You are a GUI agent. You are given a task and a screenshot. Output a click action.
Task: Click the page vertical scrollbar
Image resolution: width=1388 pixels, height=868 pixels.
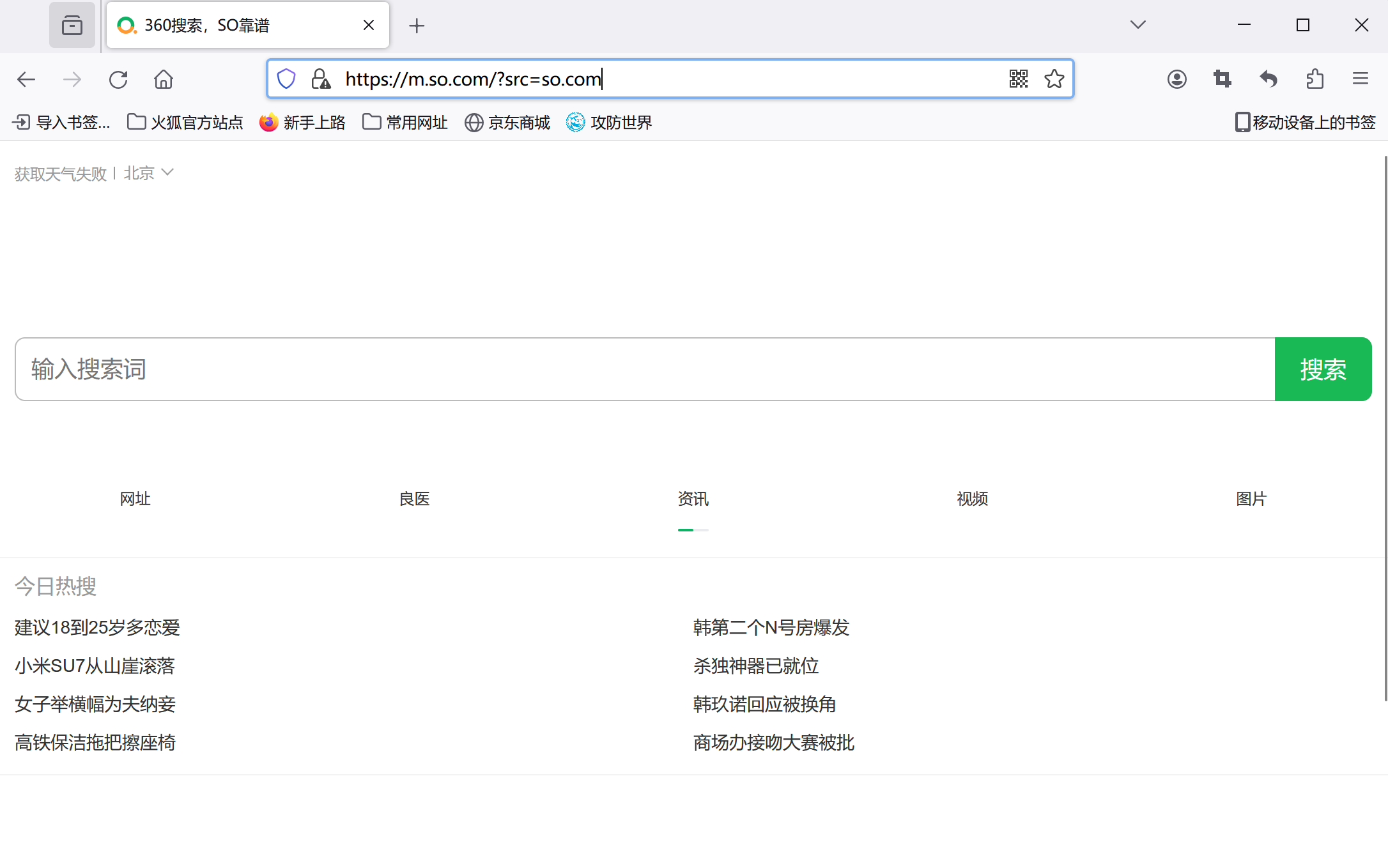click(x=1385, y=428)
